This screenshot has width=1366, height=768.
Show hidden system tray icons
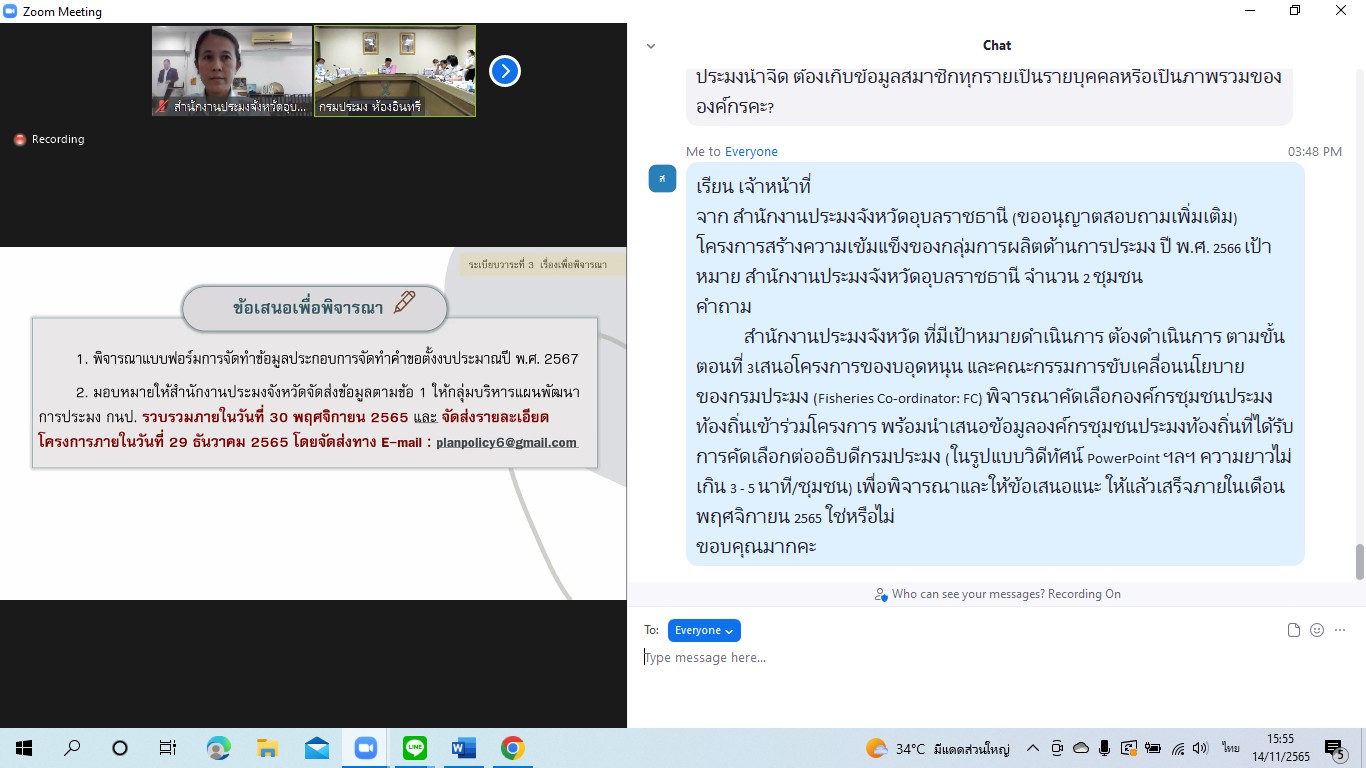tap(1033, 748)
